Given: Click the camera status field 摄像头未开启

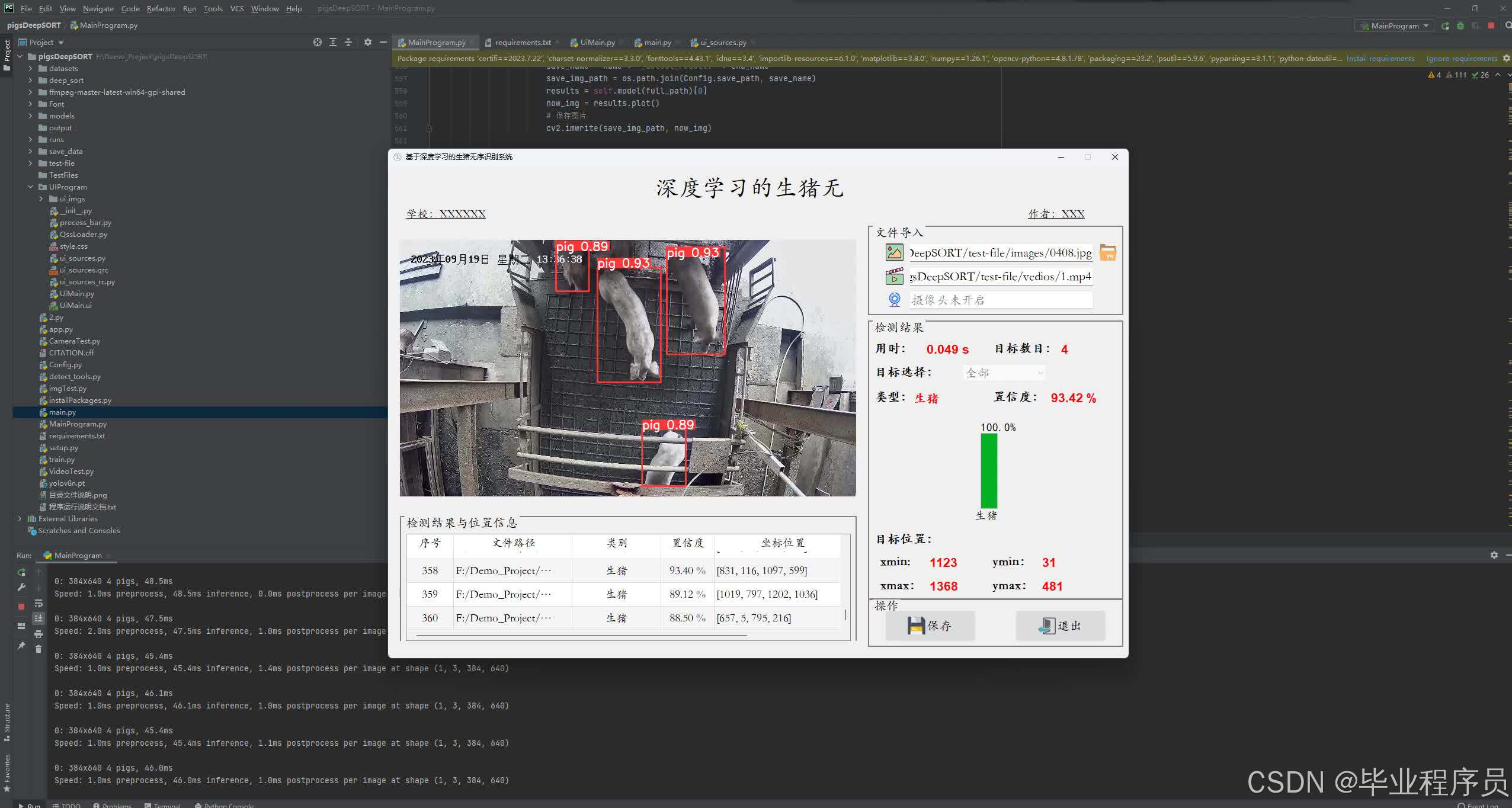Looking at the screenshot, I should pyautogui.click(x=1001, y=300).
